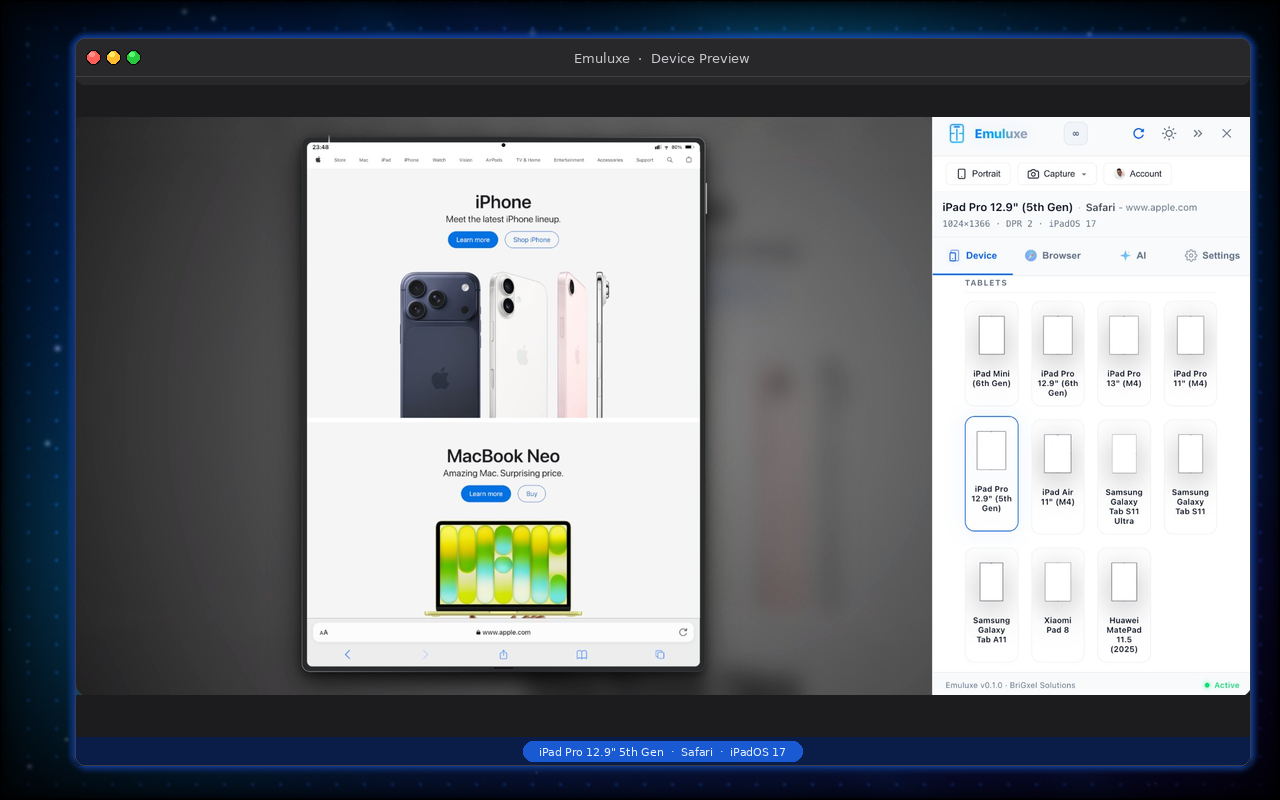
Task: Open Entertainment in the Apple nav bar
Action: [569, 160]
